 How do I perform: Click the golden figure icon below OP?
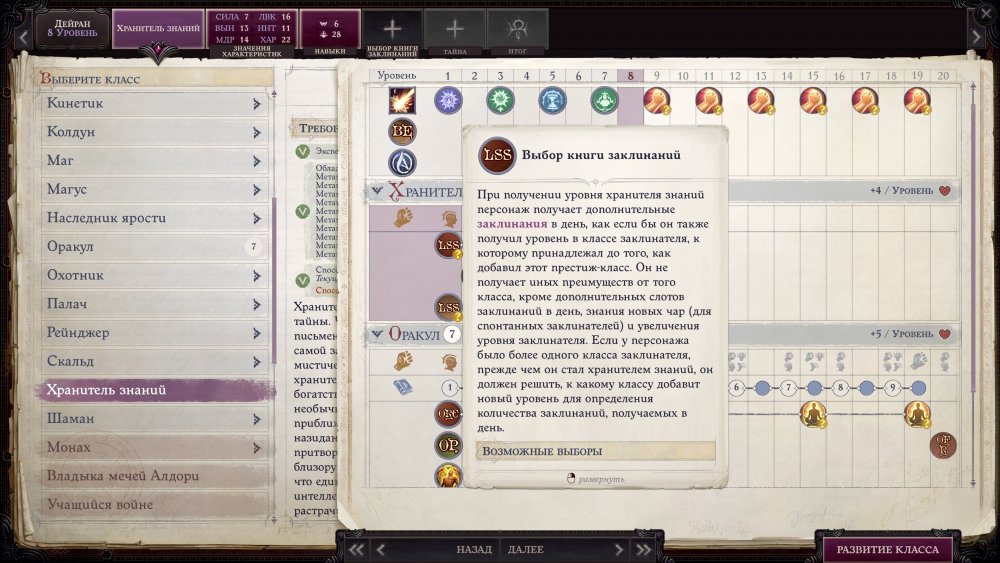tap(448, 475)
